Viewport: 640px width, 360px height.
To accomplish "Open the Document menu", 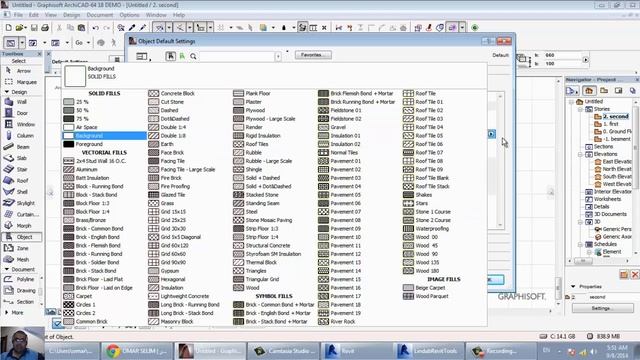I will pos(100,15).
